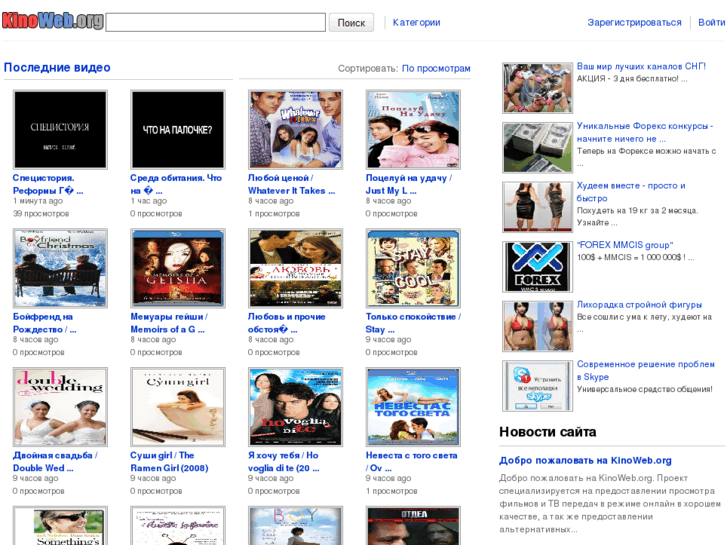Viewport: 727px width, 545px height.
Task: Click the FOREX MMCIS group ad image
Action: [x=537, y=267]
